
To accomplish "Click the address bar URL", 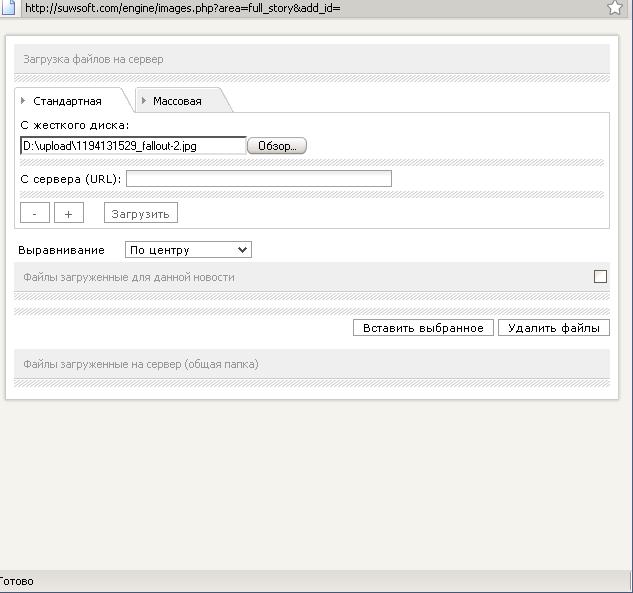I will click(x=182, y=8).
